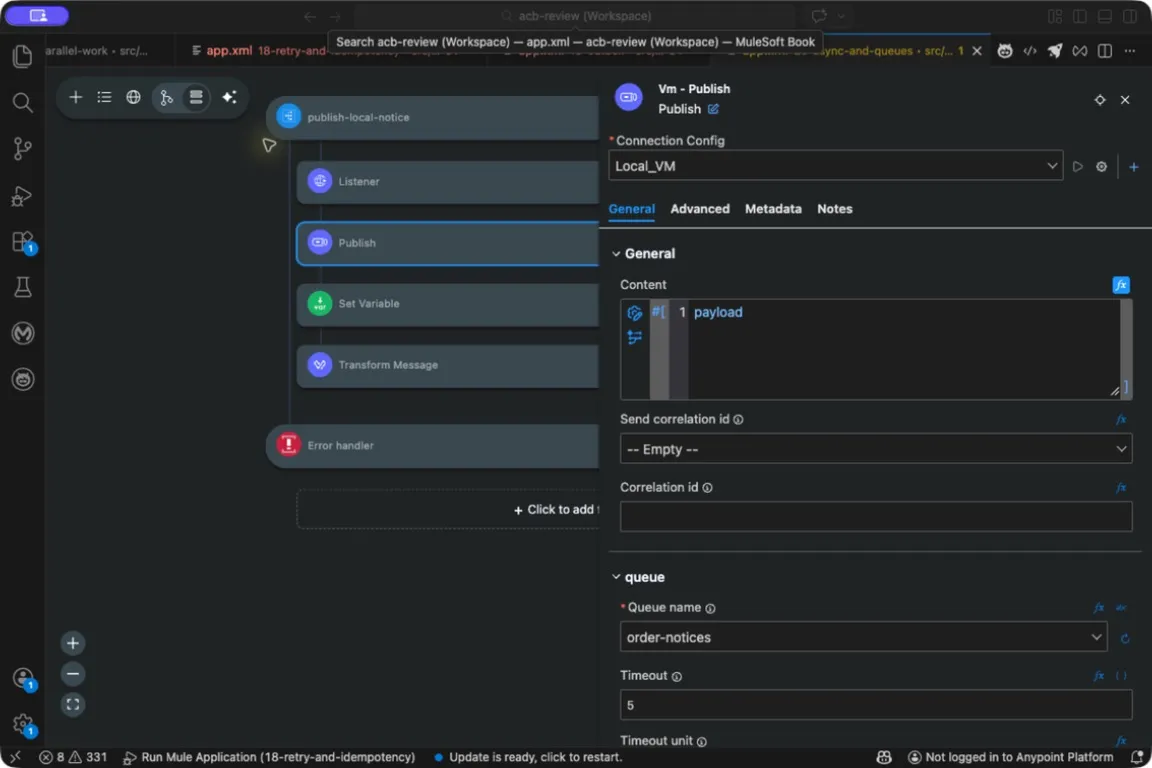Close the active async-and-queues editor tab

point(977,51)
